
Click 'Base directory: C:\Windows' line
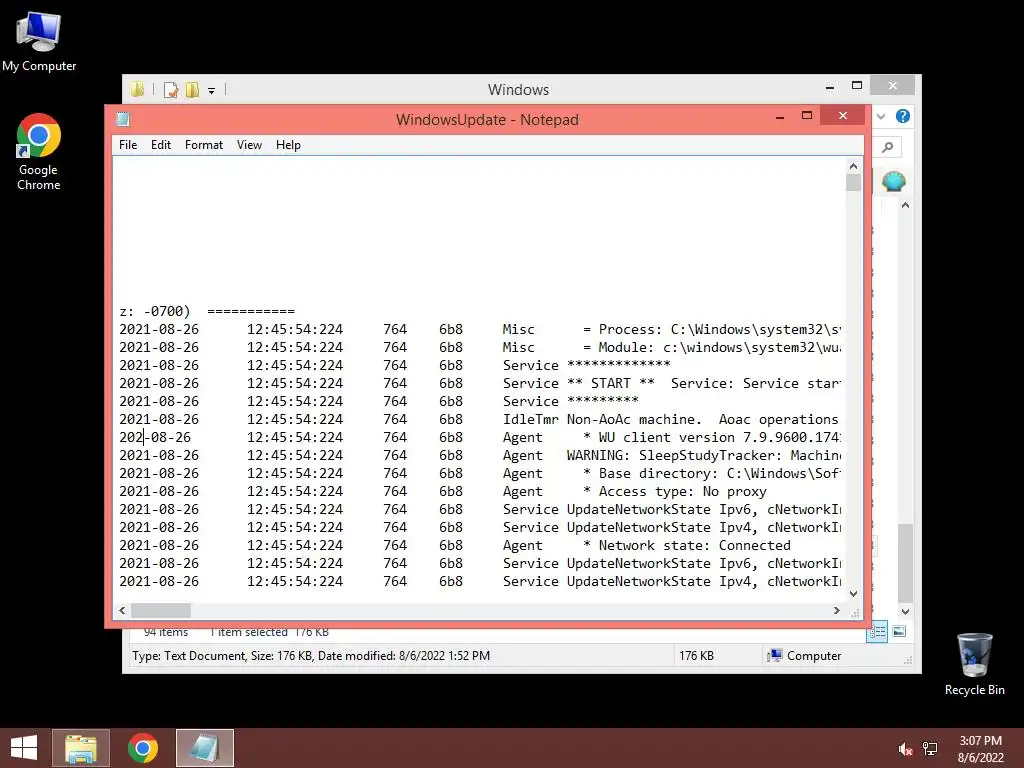pyautogui.click(x=480, y=473)
